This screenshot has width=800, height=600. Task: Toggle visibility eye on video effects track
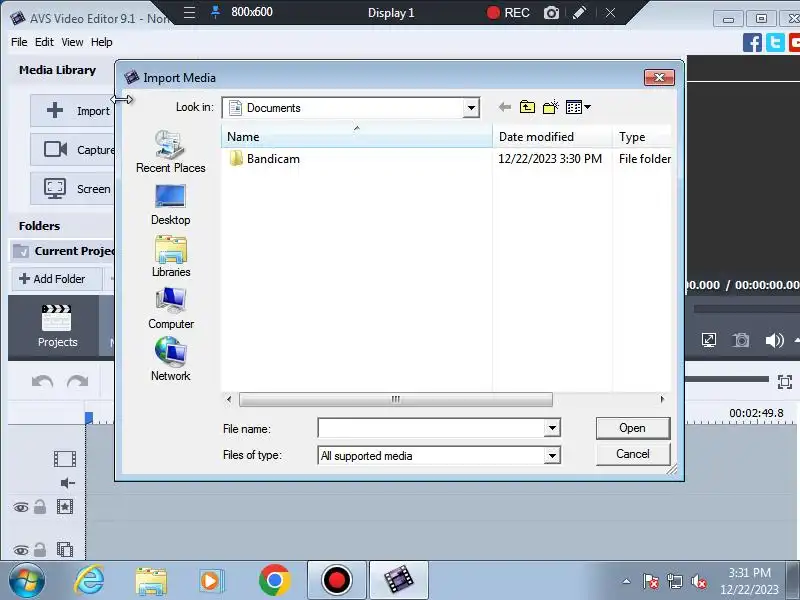point(21,507)
